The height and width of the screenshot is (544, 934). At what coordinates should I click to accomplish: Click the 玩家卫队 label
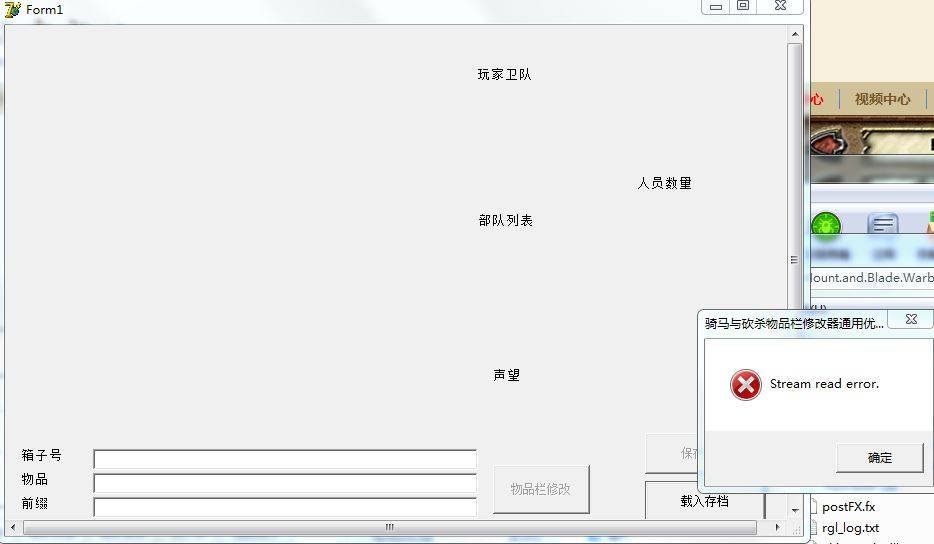[x=505, y=74]
